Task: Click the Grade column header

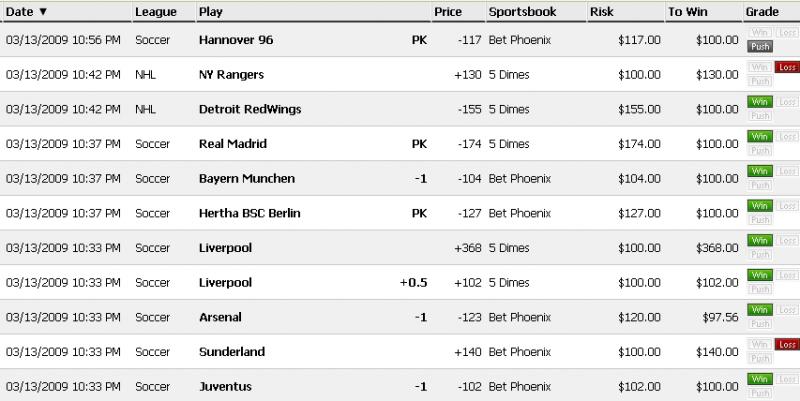Action: tap(761, 11)
